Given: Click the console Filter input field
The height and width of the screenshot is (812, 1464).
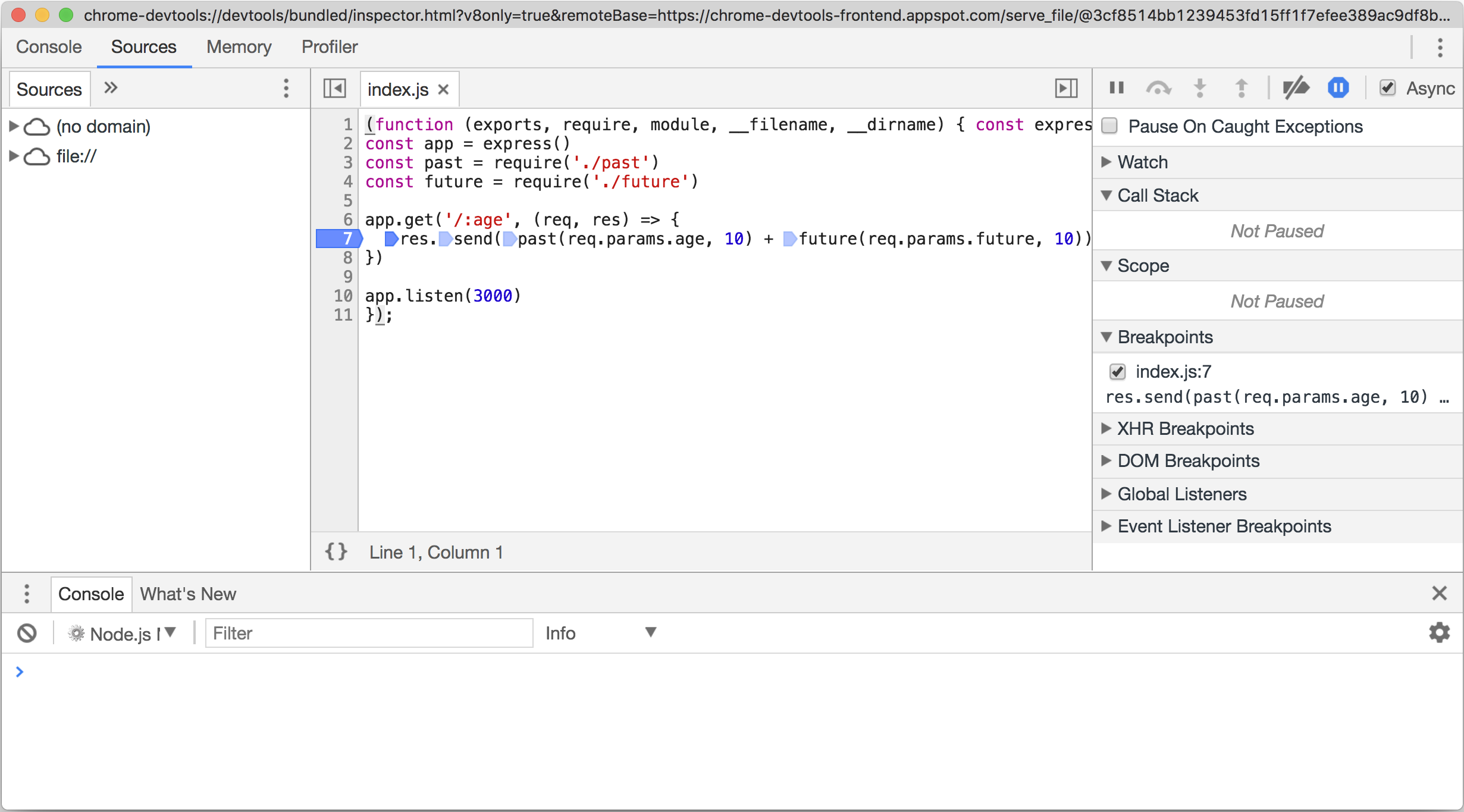Looking at the screenshot, I should [369, 633].
